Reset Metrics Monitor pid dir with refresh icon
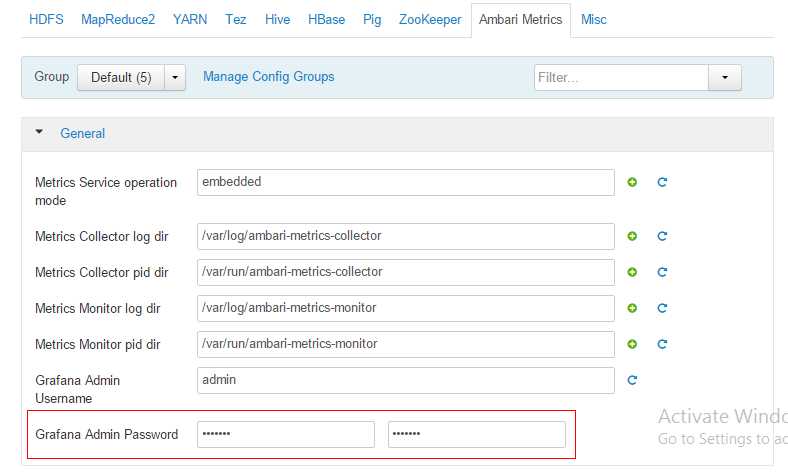 662,344
